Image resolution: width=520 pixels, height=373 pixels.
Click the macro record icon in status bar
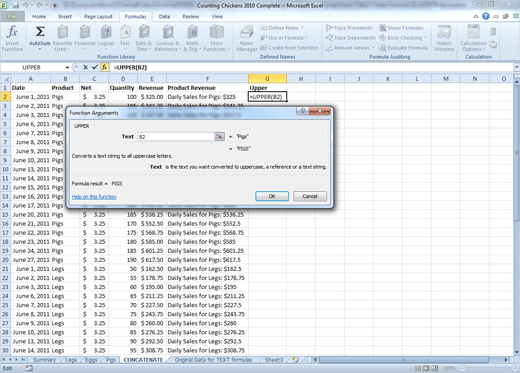point(29,368)
